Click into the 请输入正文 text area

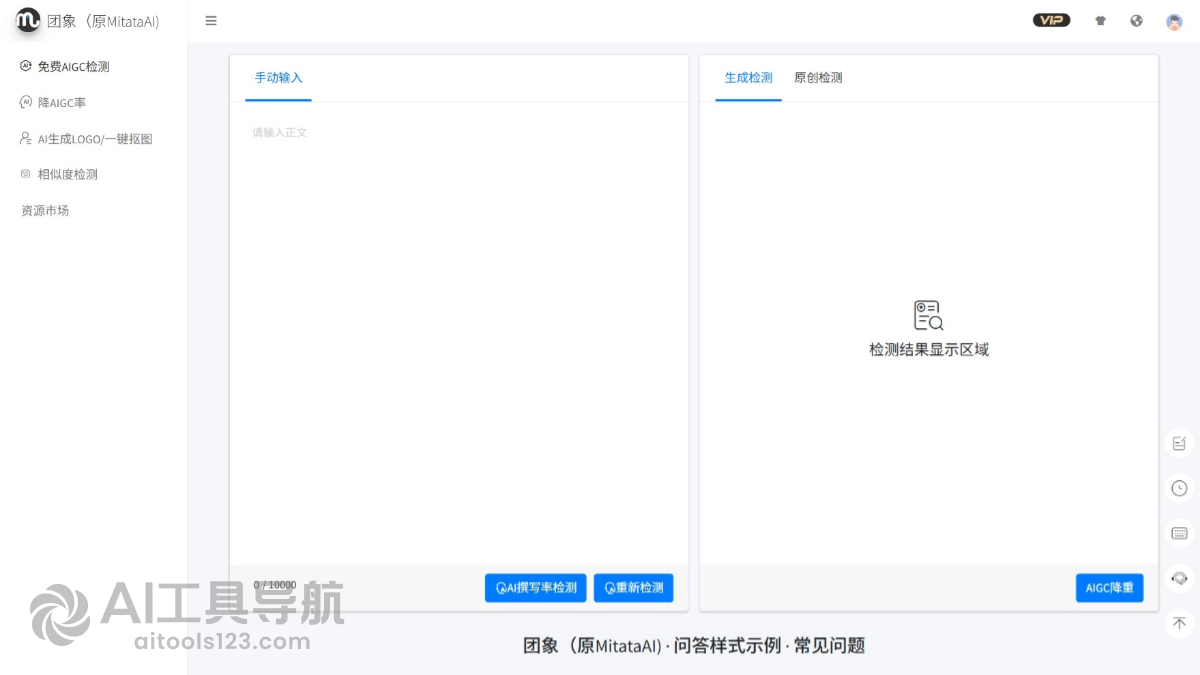458,335
